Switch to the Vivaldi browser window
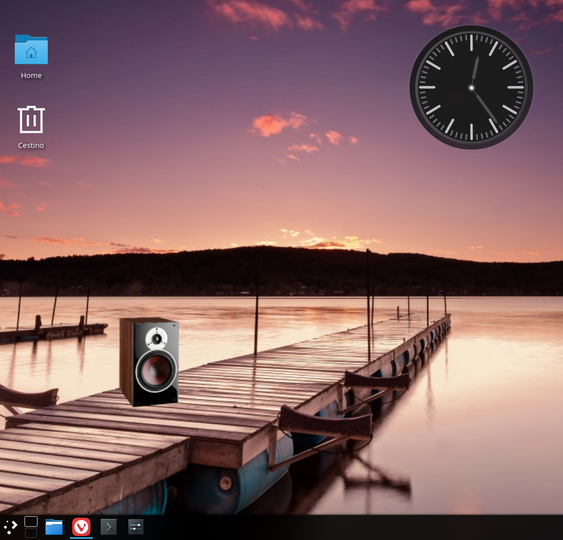 (81, 527)
